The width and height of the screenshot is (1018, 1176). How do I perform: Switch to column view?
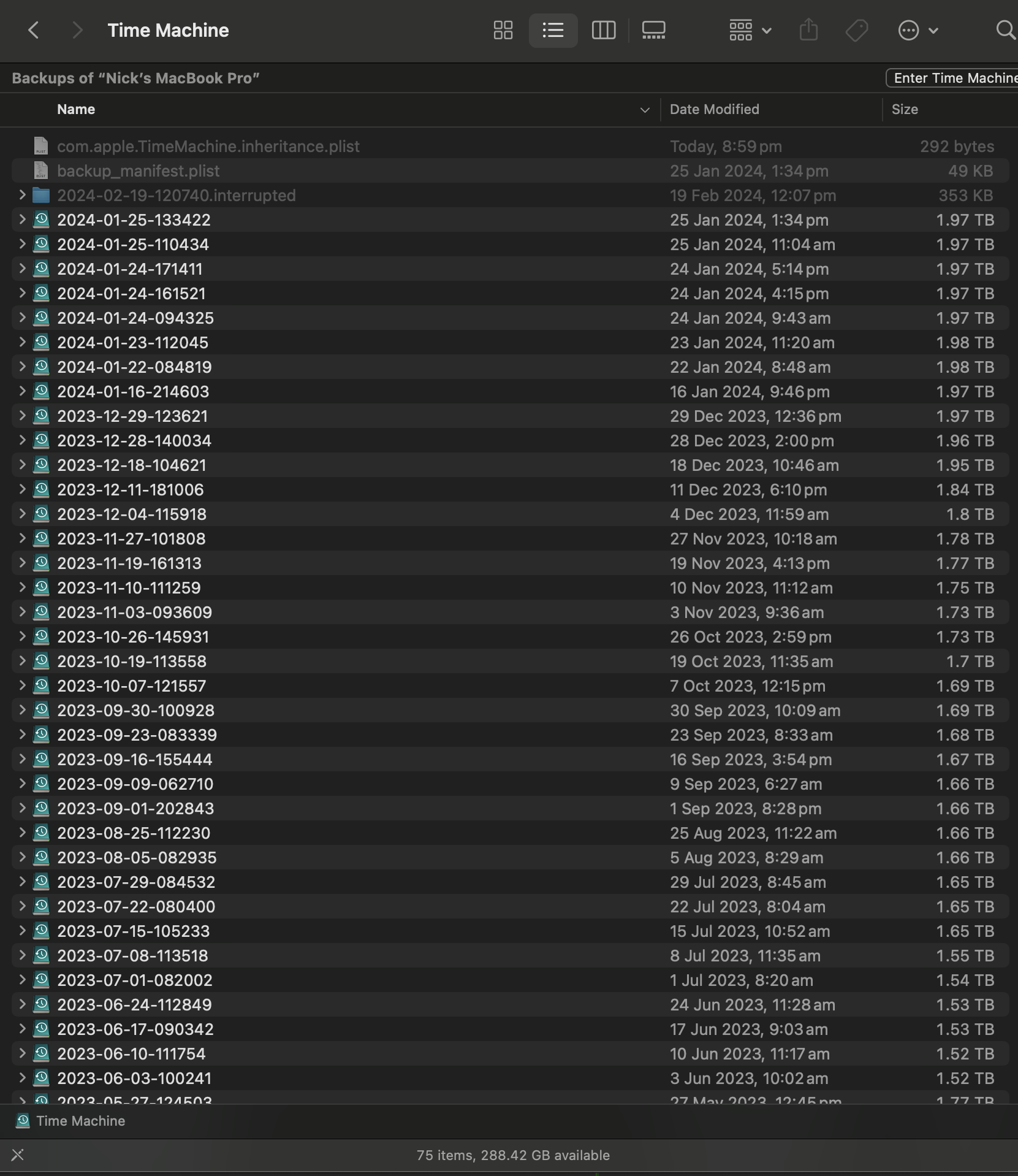[604, 30]
